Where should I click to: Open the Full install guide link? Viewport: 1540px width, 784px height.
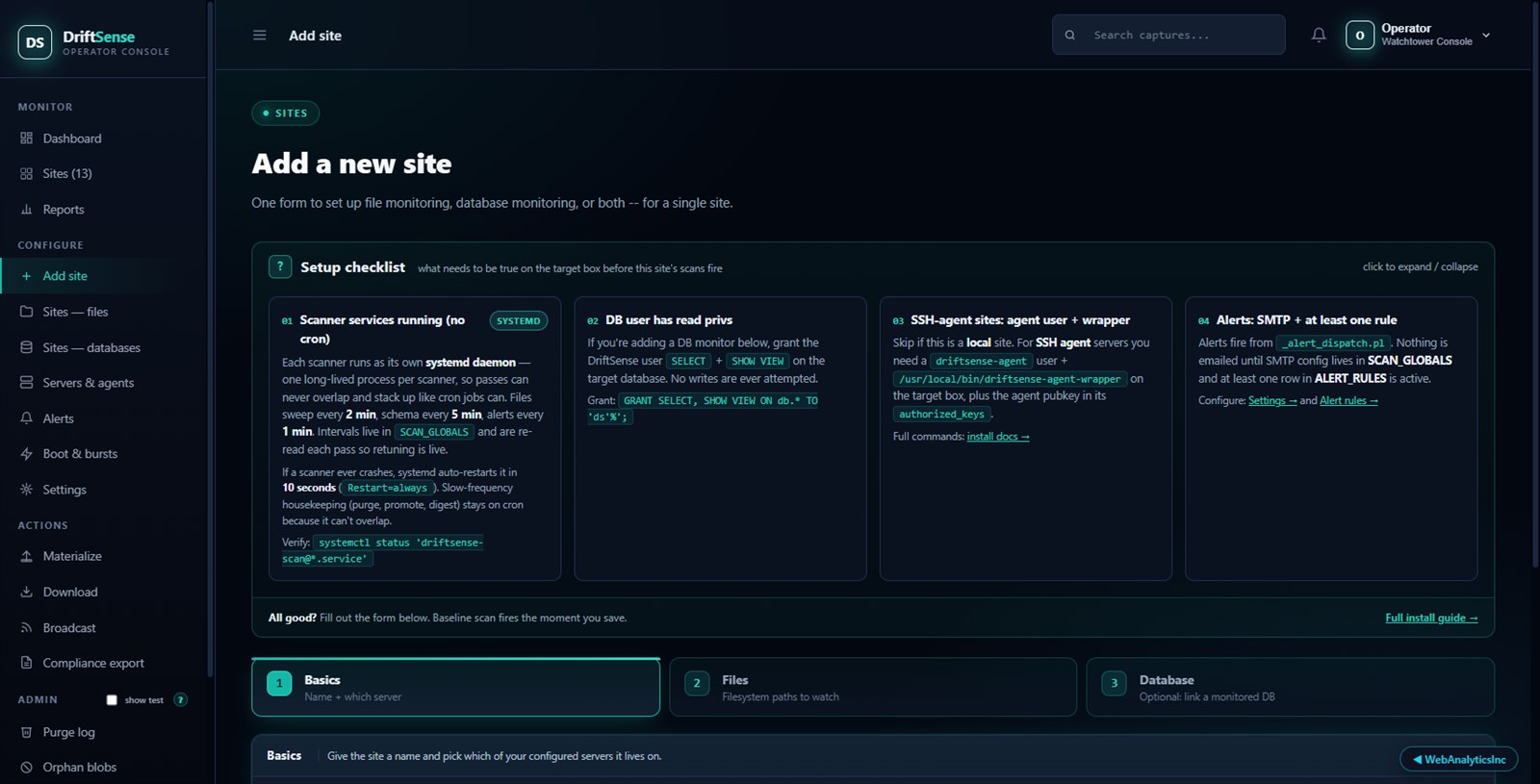[x=1431, y=618]
